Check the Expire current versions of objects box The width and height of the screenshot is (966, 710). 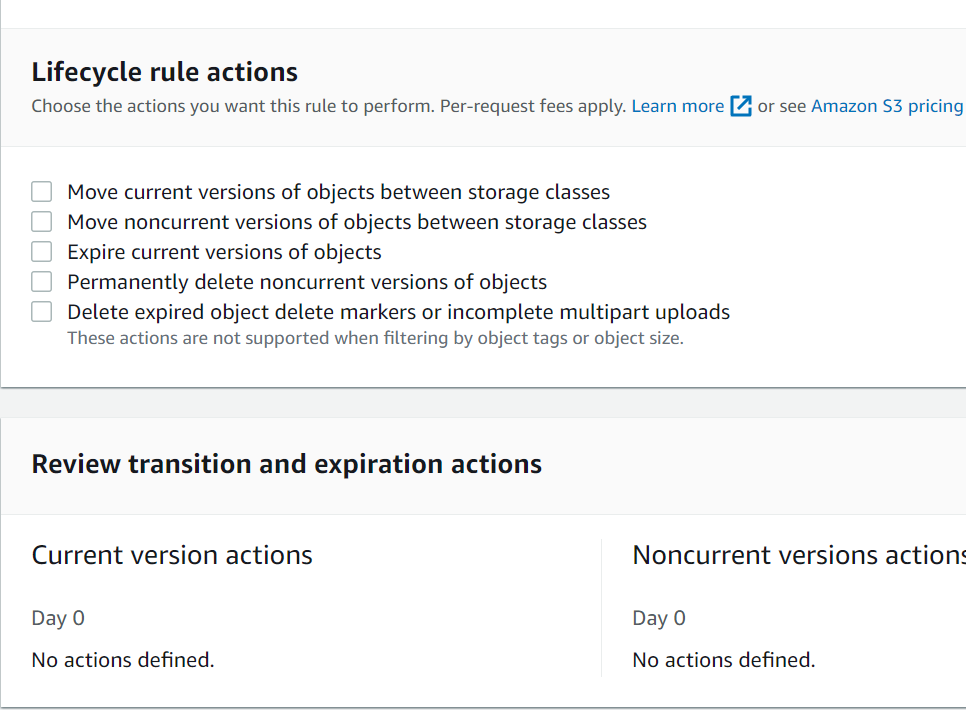pos(41,252)
